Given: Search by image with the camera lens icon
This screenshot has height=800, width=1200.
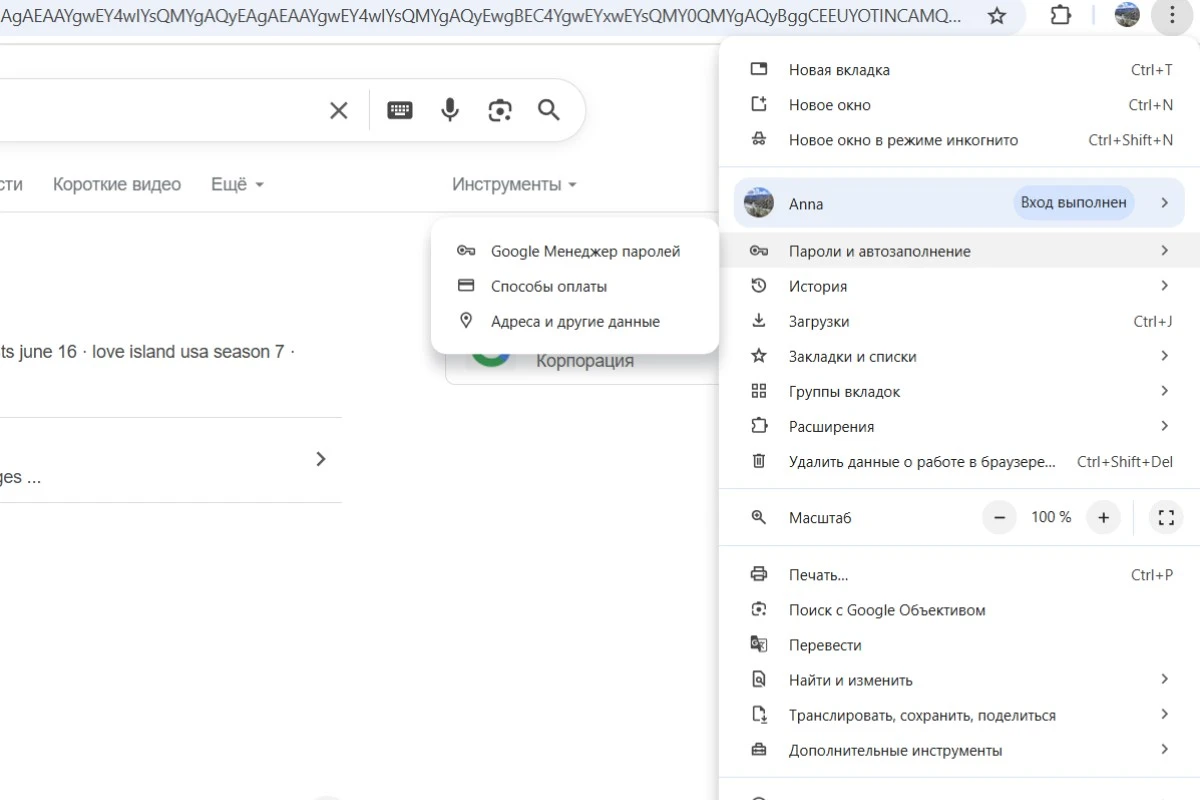Looking at the screenshot, I should [x=500, y=110].
